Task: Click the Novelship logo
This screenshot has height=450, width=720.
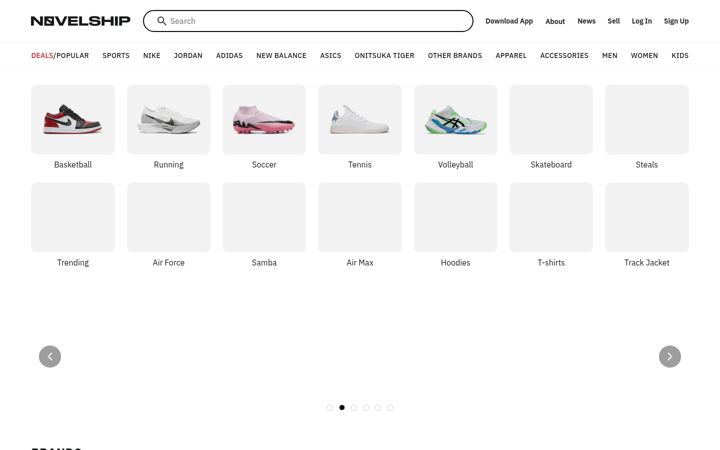Action: 80,21
